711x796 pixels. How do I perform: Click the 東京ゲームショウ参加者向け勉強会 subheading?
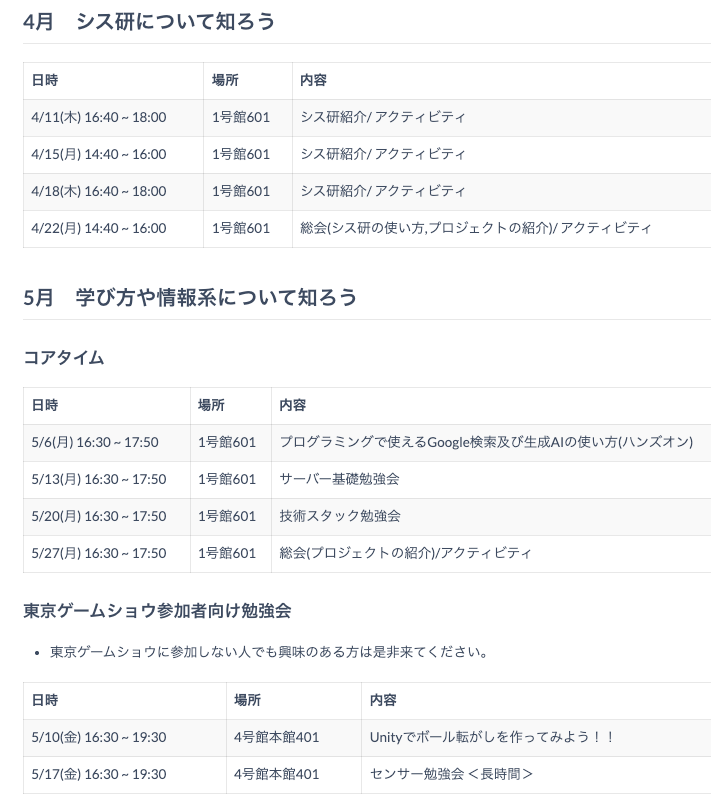(157, 609)
